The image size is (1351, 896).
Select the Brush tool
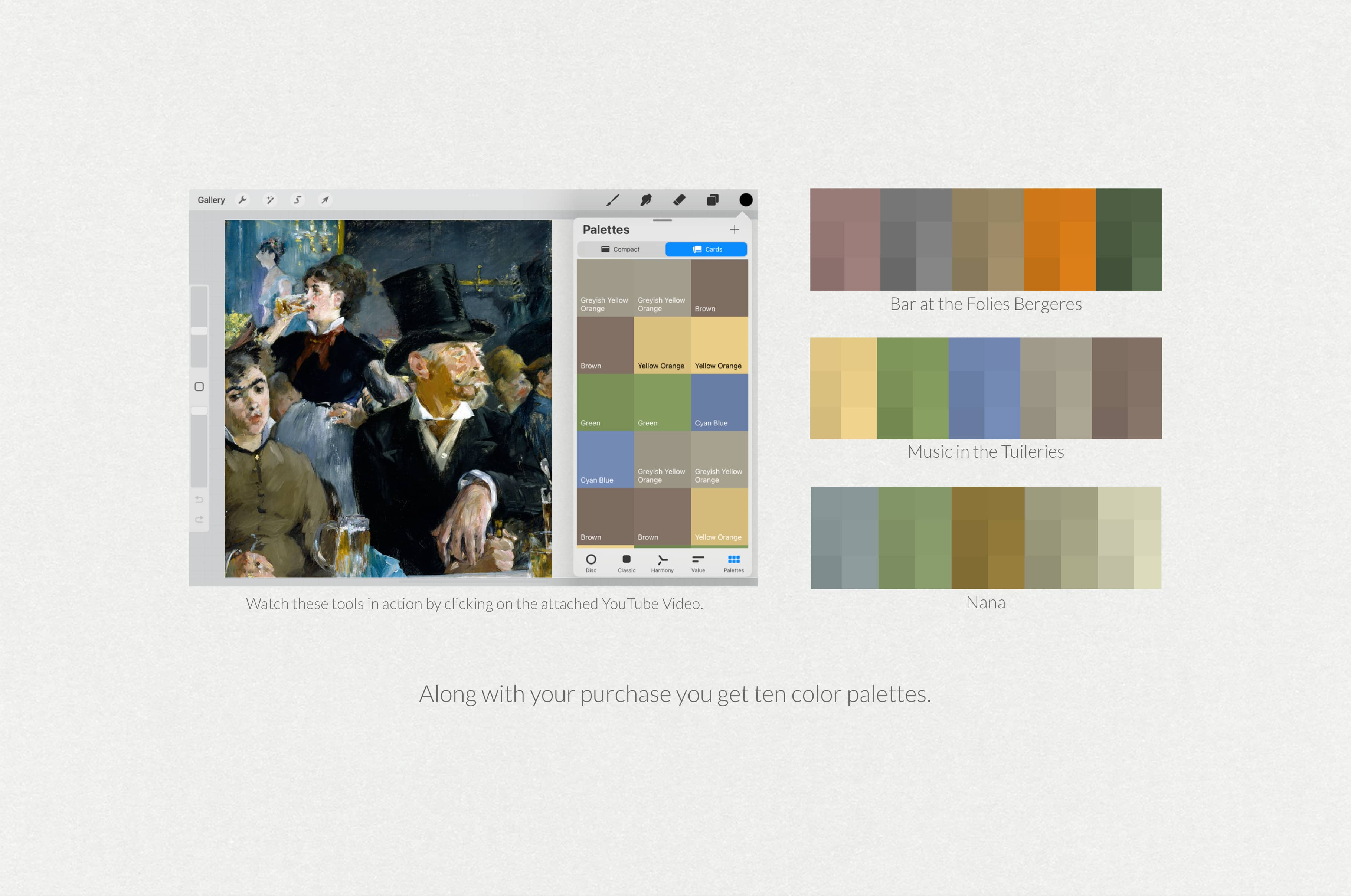point(613,199)
